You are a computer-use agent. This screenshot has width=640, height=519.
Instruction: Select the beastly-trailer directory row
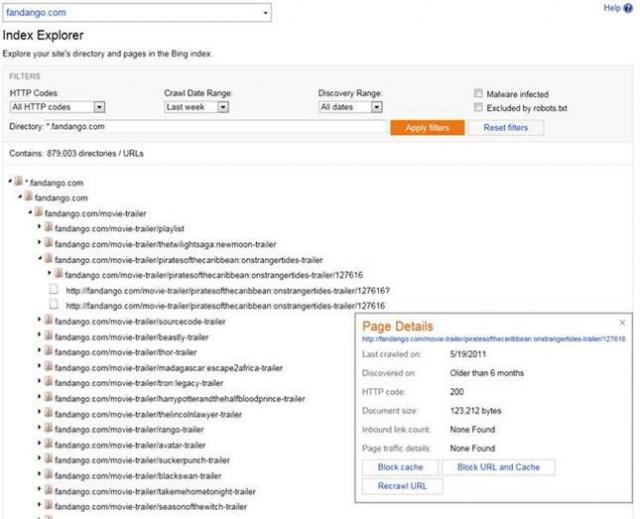pos(131,337)
